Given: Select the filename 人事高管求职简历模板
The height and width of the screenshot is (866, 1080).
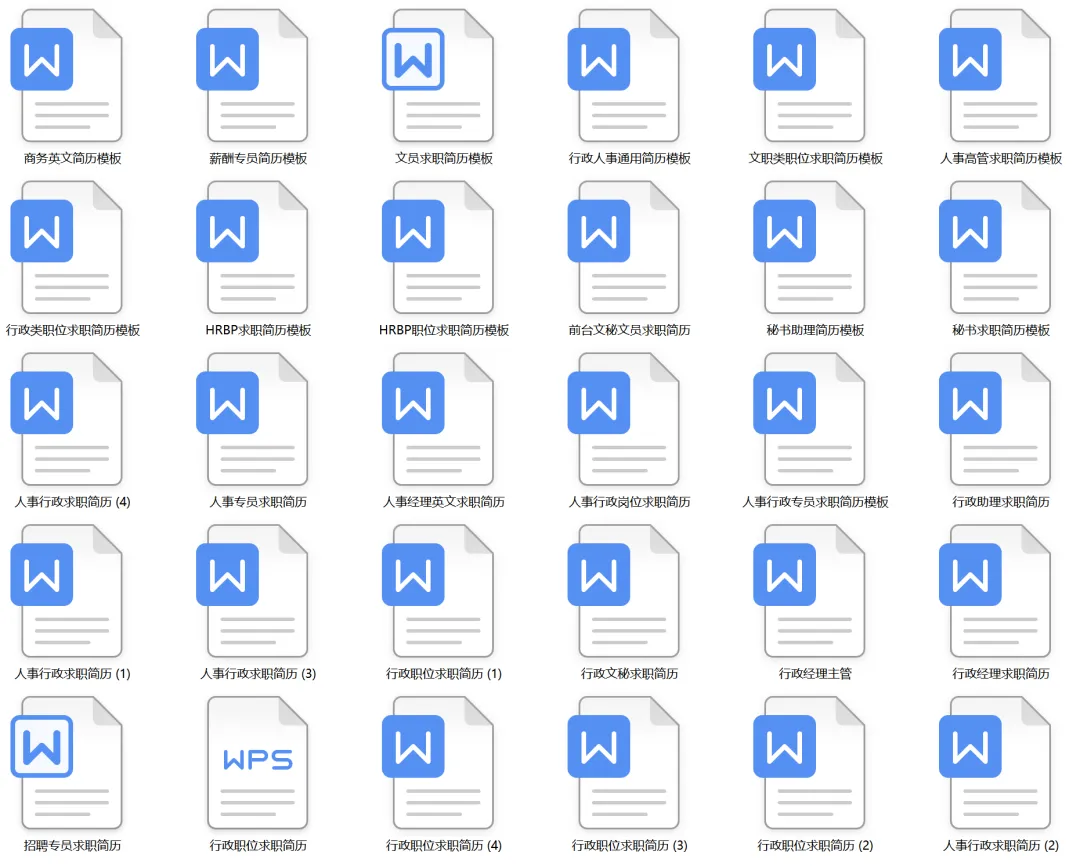Looking at the screenshot, I should 1001,158.
